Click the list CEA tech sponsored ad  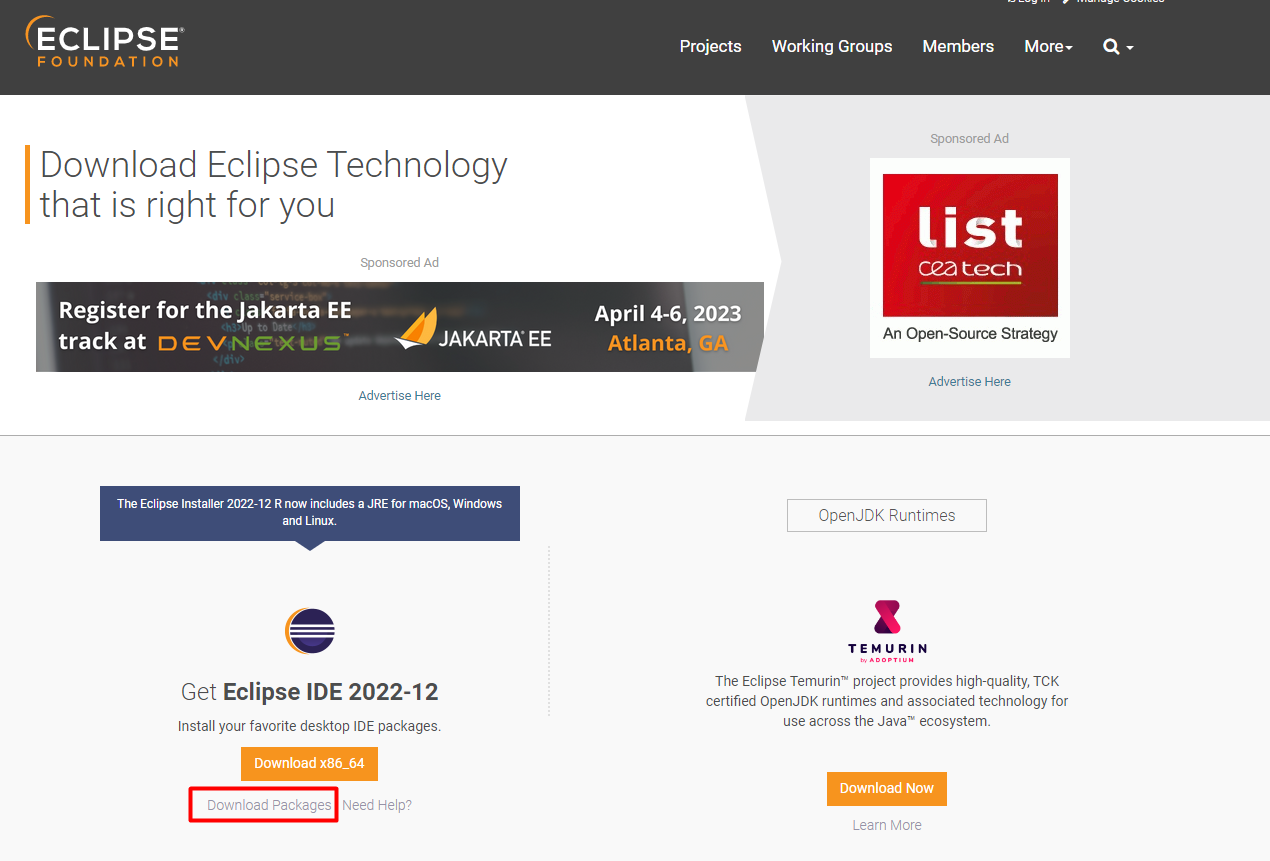click(970, 258)
